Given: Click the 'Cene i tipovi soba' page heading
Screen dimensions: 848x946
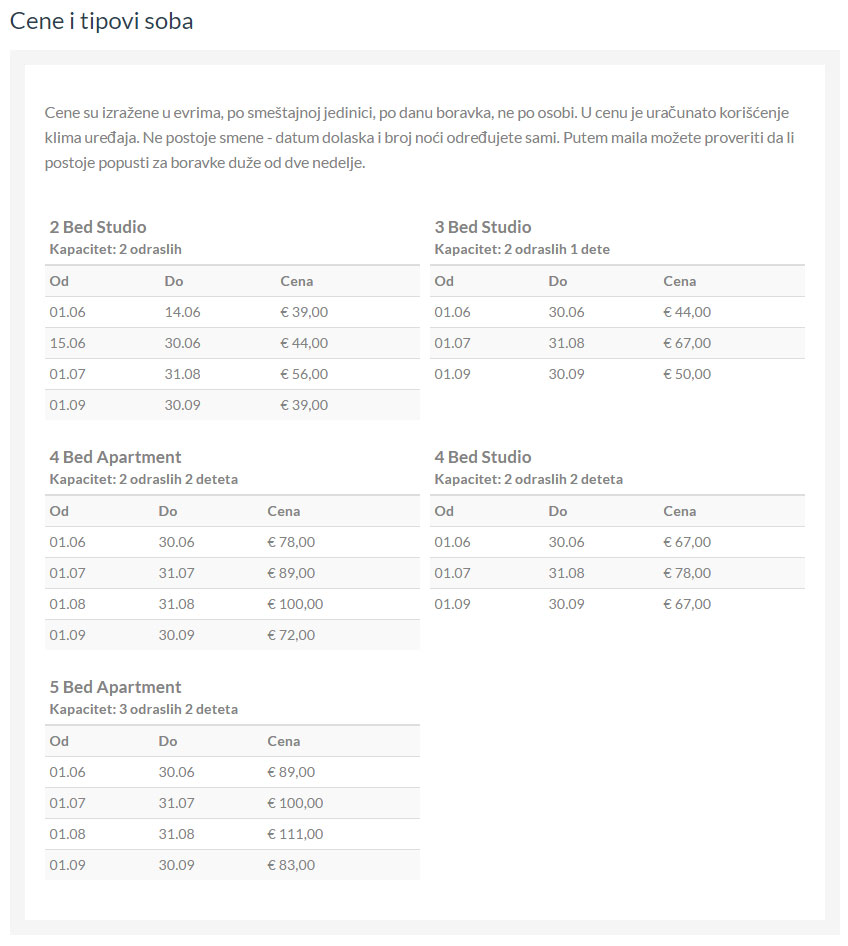Looking at the screenshot, I should point(101,21).
